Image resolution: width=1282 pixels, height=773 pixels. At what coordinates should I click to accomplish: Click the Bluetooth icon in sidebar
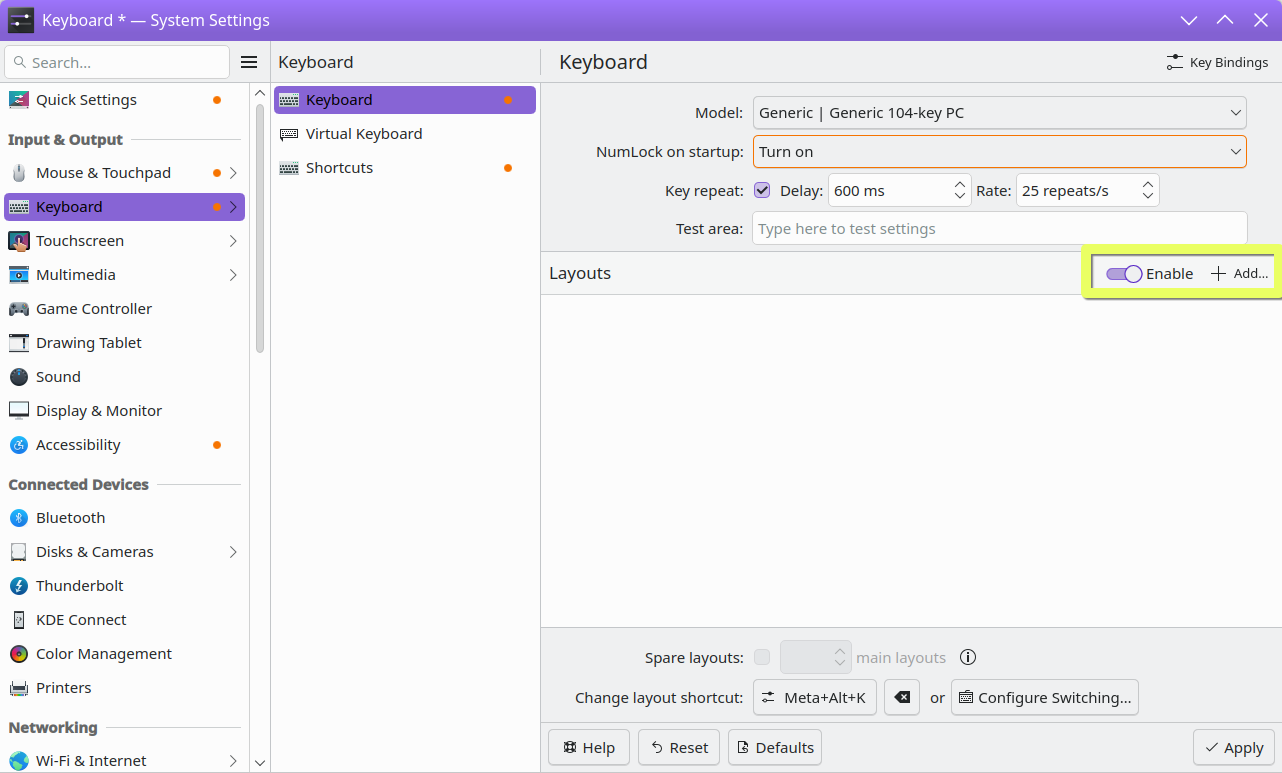[19, 518]
